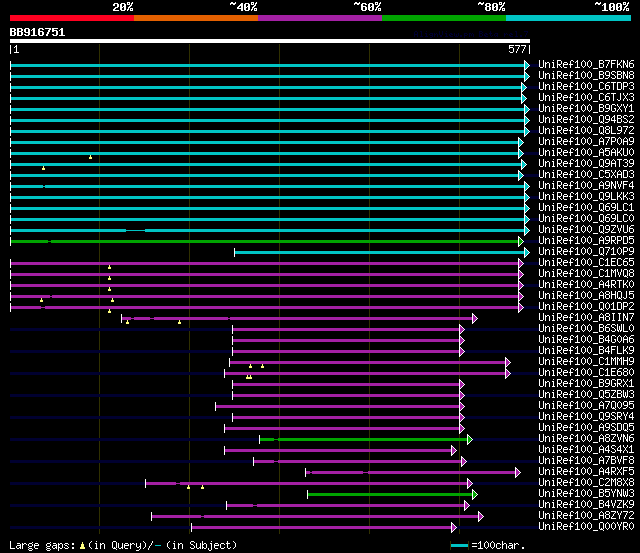Click the orange ~40% identity legend segment
640x553 pixels.
click(x=196, y=18)
